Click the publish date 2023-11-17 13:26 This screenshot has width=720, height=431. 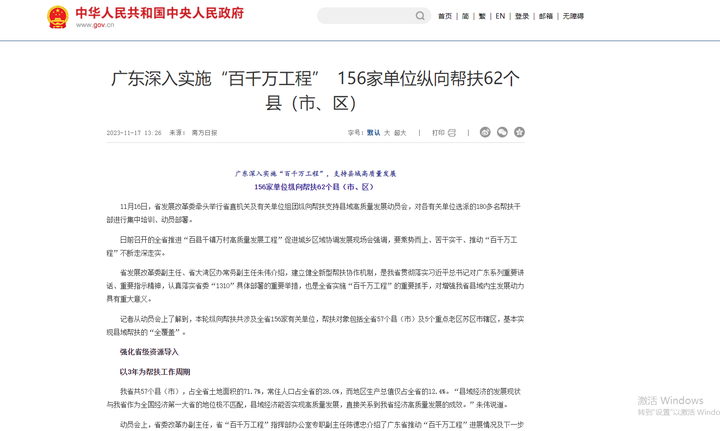134,133
